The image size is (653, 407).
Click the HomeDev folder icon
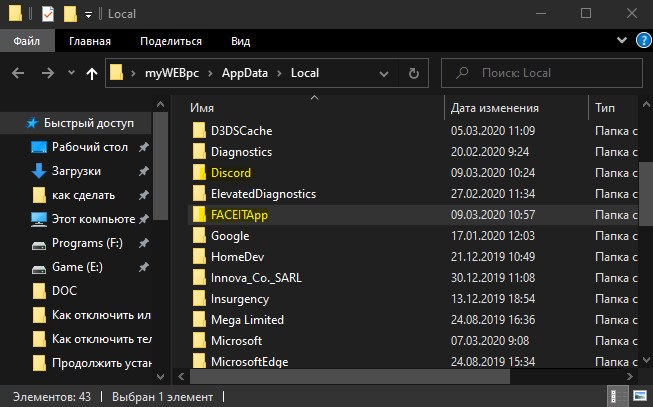coord(199,257)
